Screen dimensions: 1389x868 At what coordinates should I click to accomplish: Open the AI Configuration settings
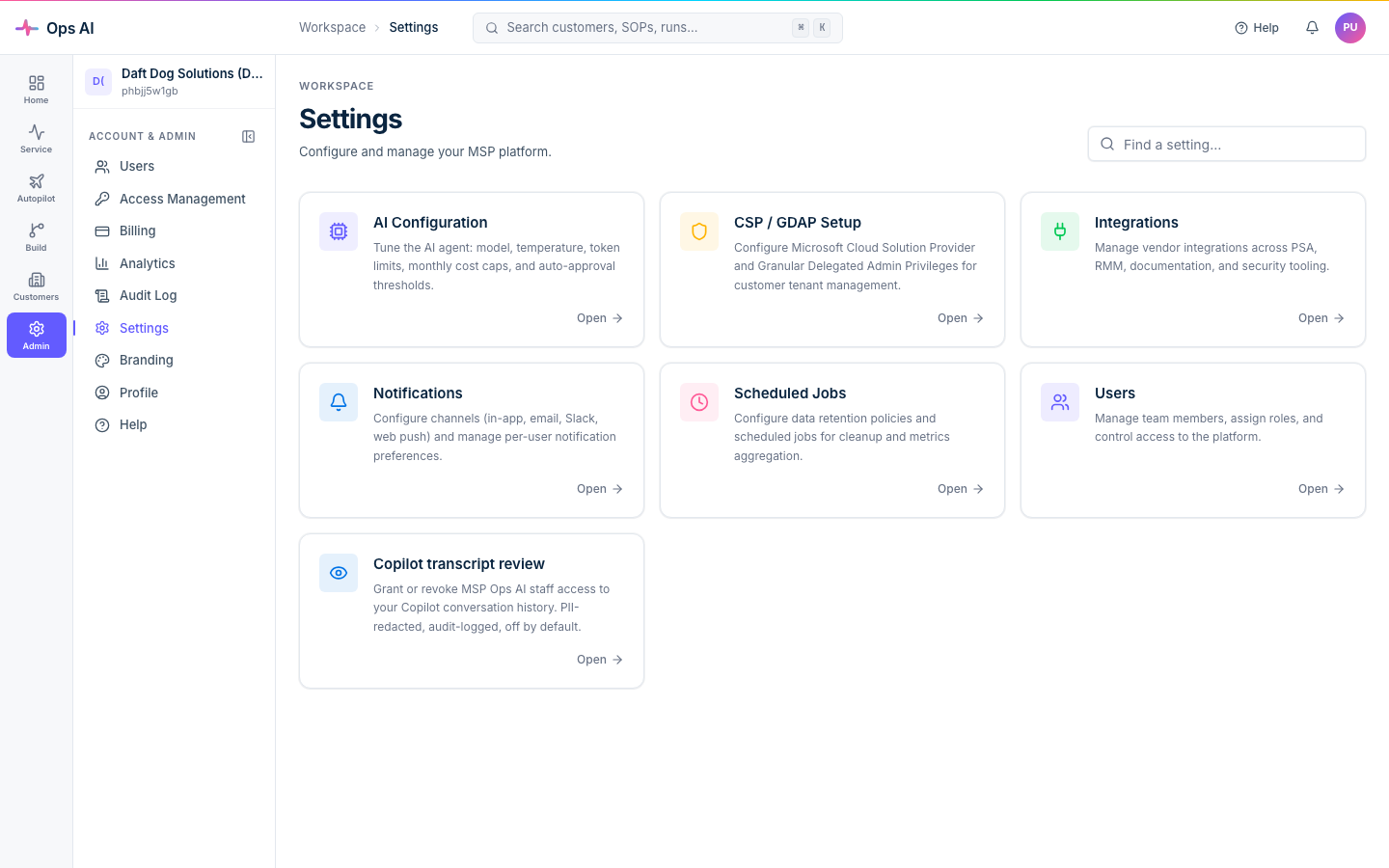coord(600,318)
